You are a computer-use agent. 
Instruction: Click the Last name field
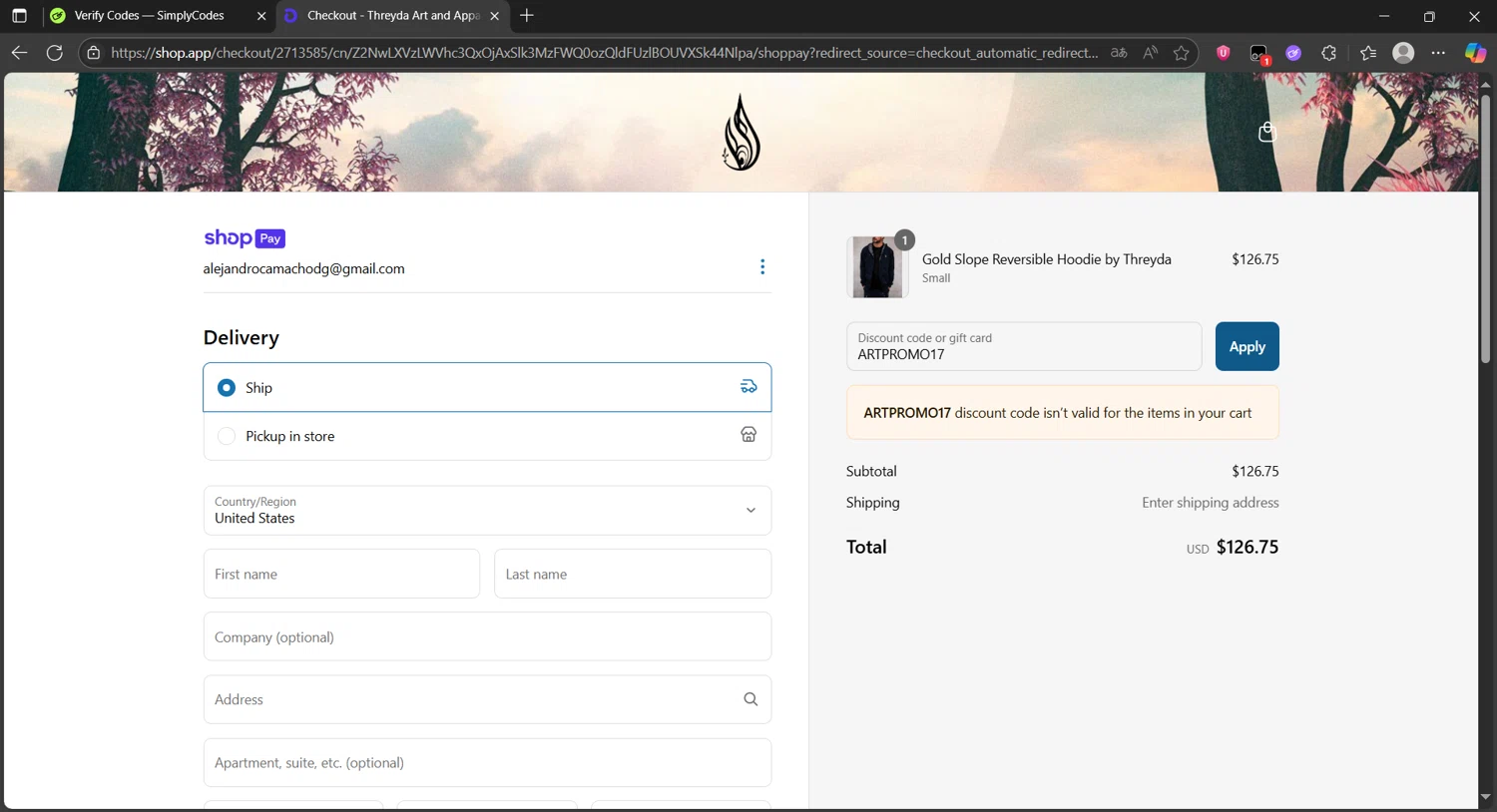pos(633,574)
